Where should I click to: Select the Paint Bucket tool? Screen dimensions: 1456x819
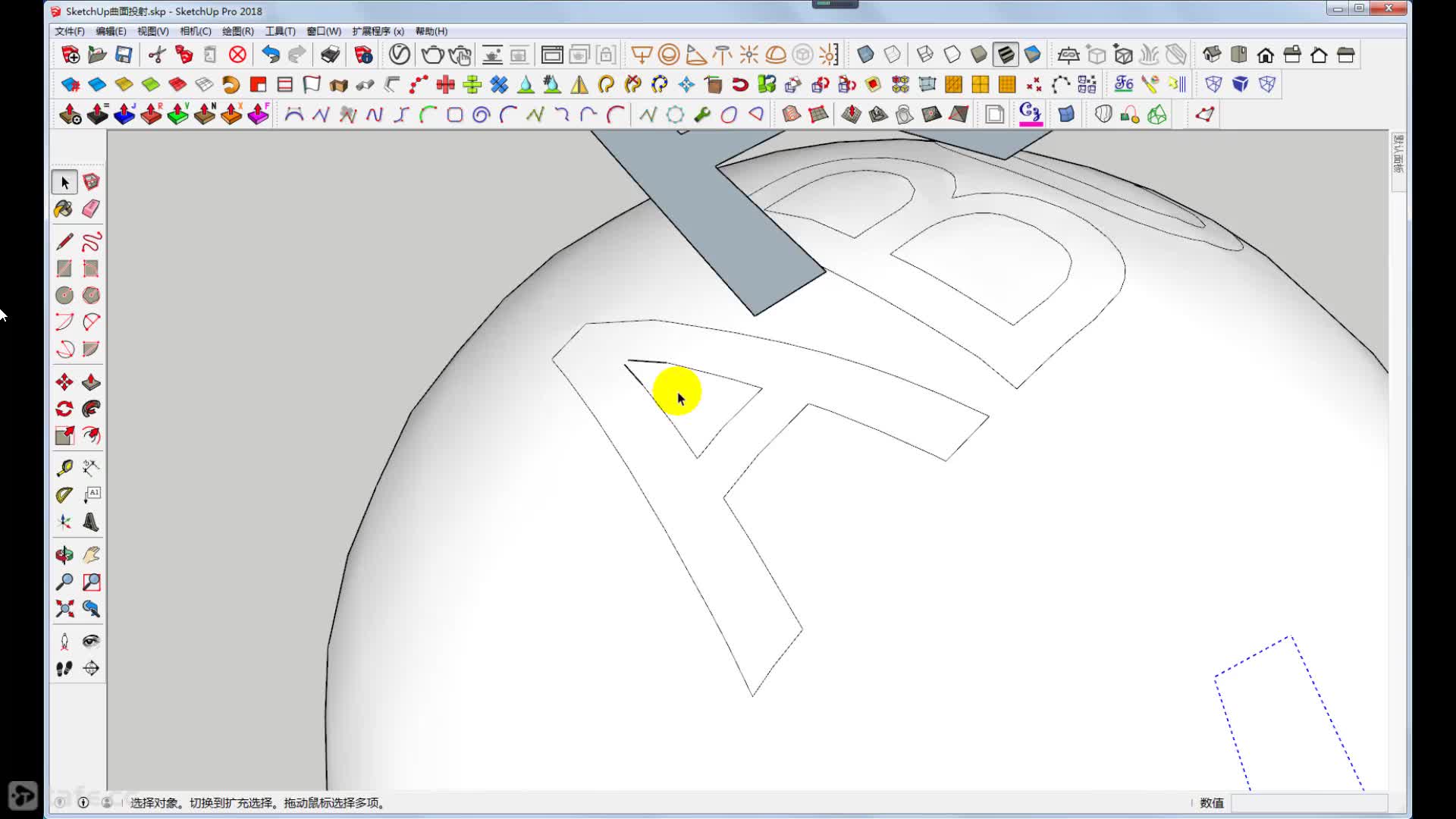tap(64, 209)
